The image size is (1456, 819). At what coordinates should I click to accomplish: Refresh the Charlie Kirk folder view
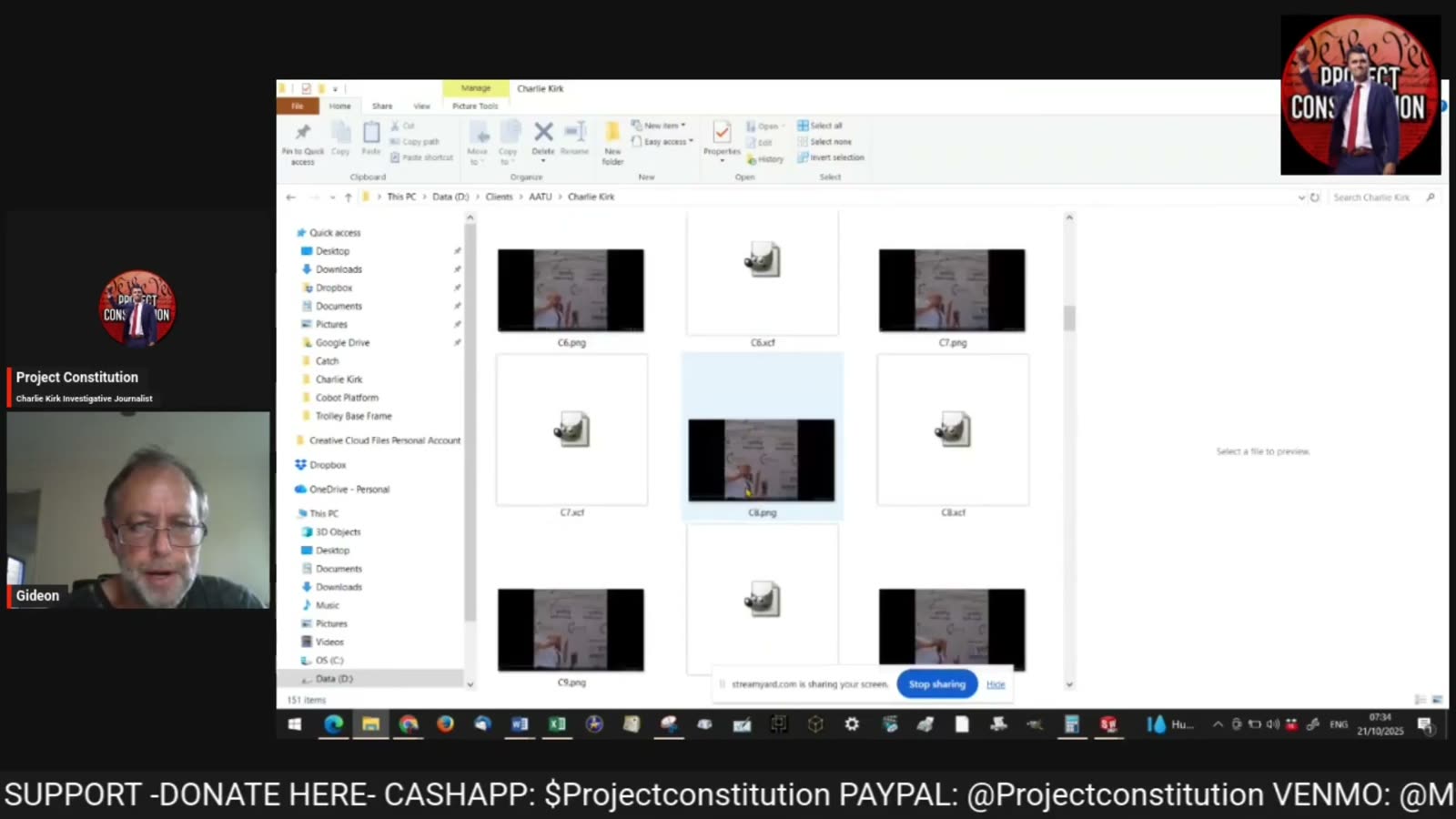coord(1315,197)
